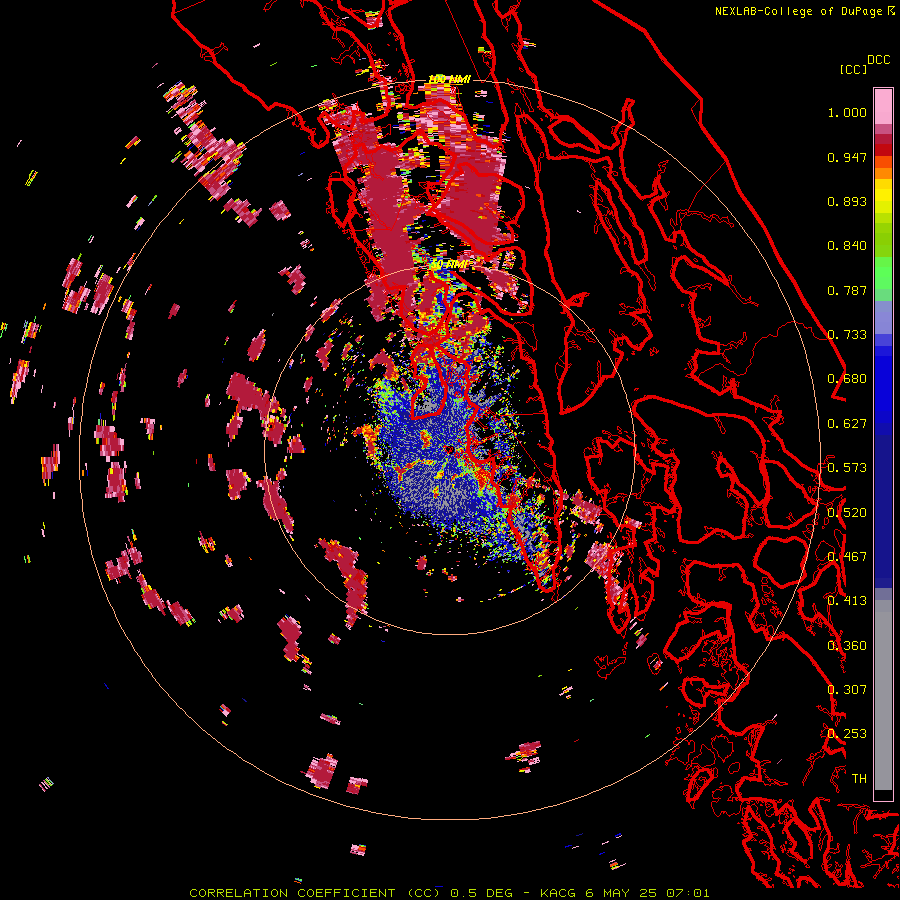Click the 0.680 scale value label
900x900 pixels.
[x=847, y=379]
